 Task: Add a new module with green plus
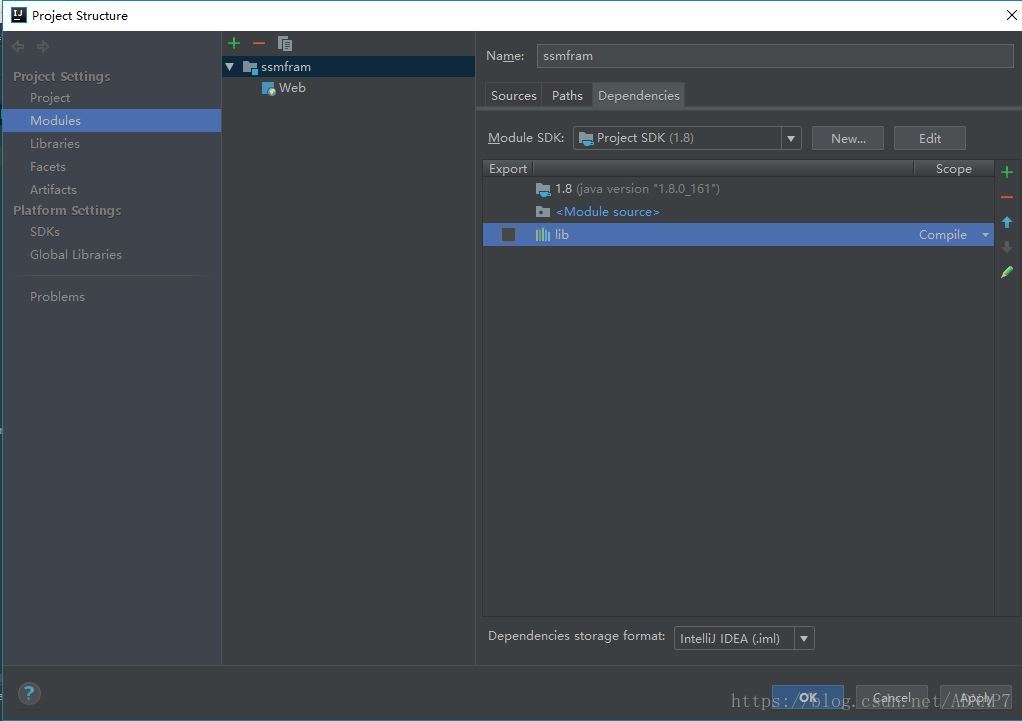(x=234, y=44)
